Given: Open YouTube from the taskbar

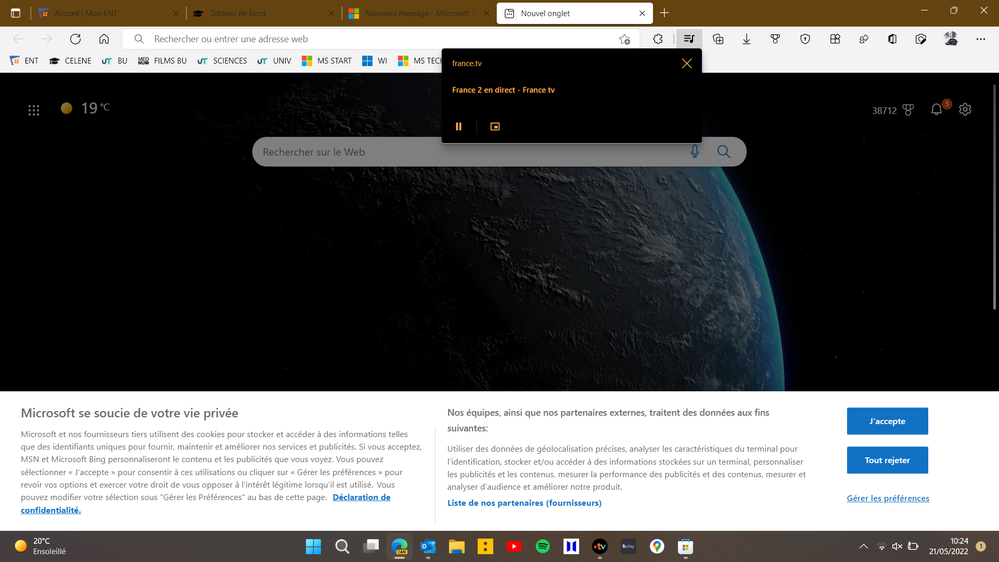Looking at the screenshot, I should 514,547.
